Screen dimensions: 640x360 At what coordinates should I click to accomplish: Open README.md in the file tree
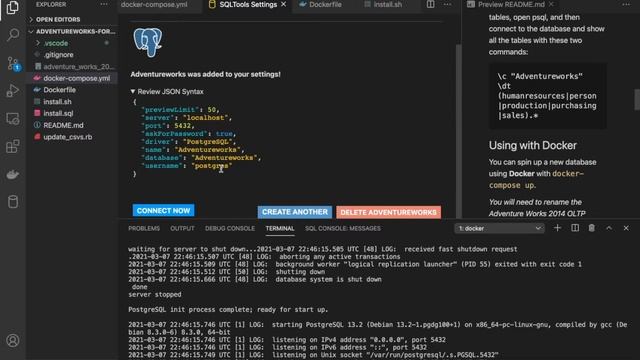click(63, 125)
